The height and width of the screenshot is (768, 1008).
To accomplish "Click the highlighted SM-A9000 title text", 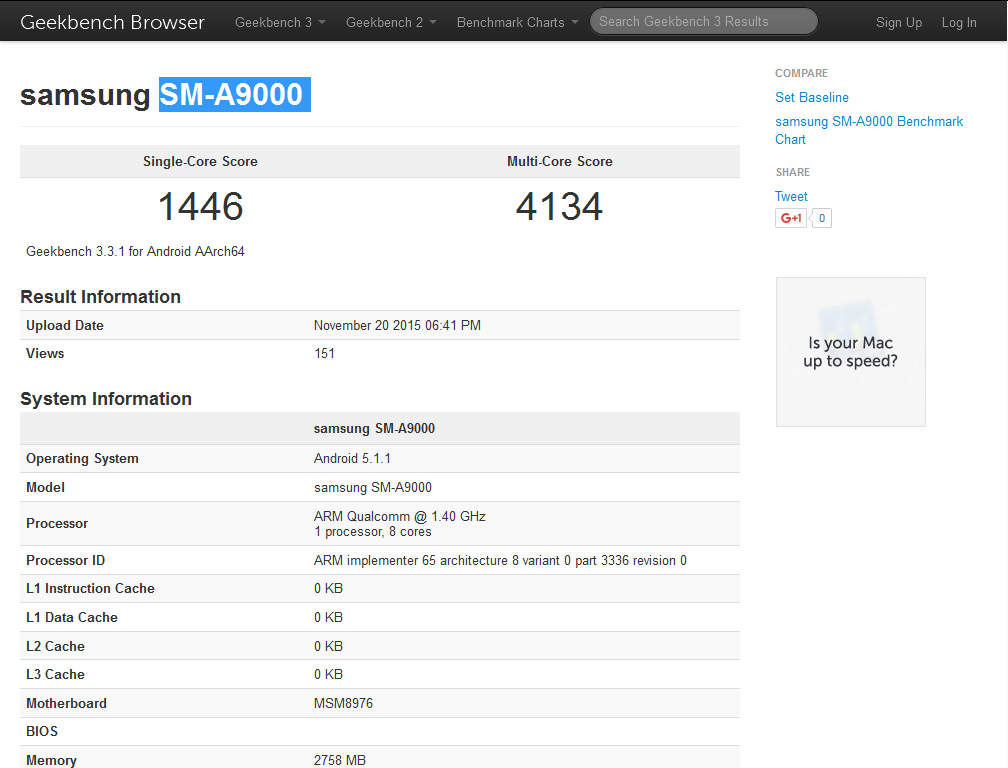I will pyautogui.click(x=234, y=94).
